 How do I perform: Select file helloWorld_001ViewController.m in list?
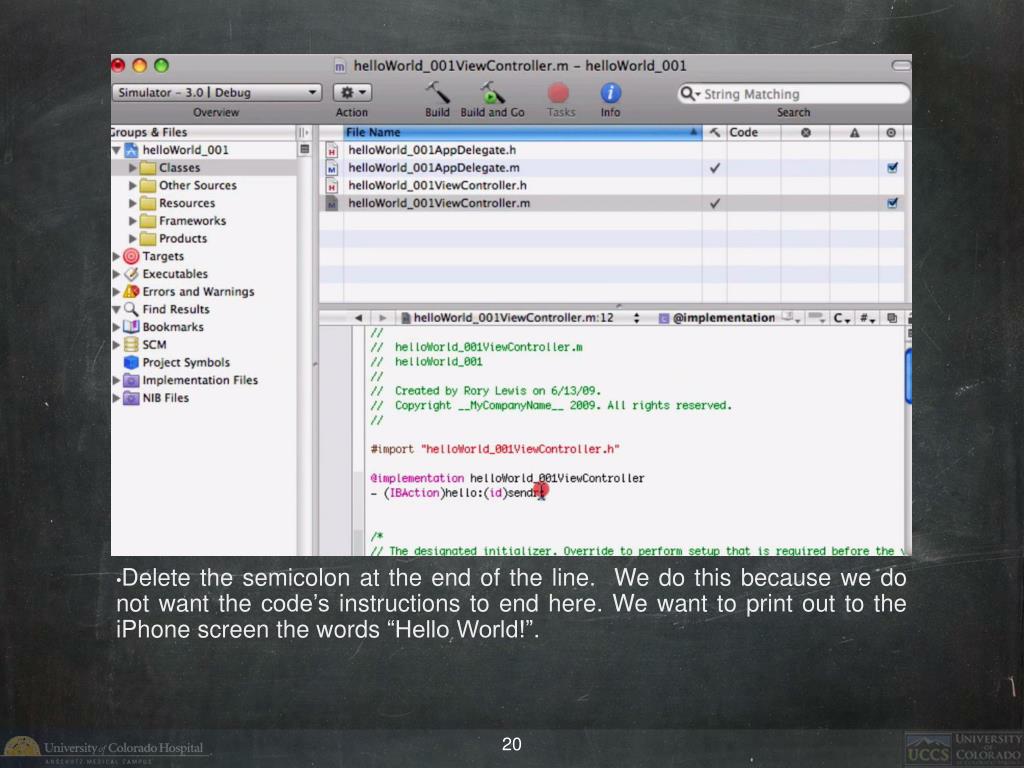[439, 203]
